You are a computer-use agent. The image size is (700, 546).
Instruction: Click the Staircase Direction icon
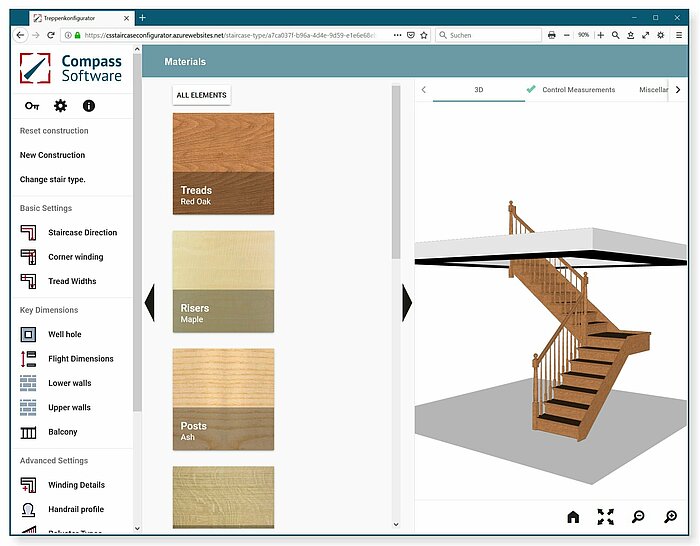tap(28, 233)
